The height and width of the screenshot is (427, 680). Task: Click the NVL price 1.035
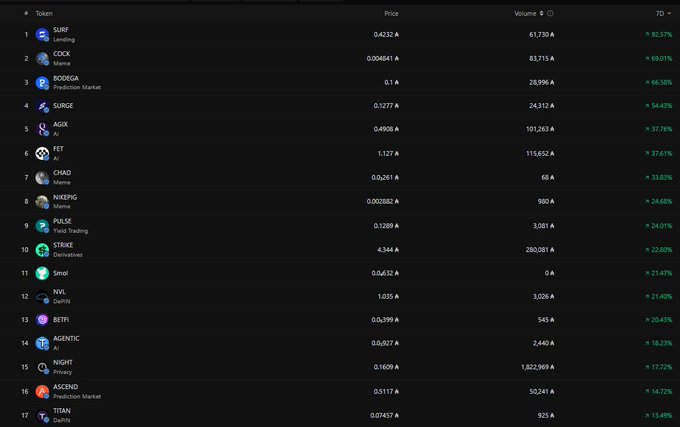[x=388, y=297]
